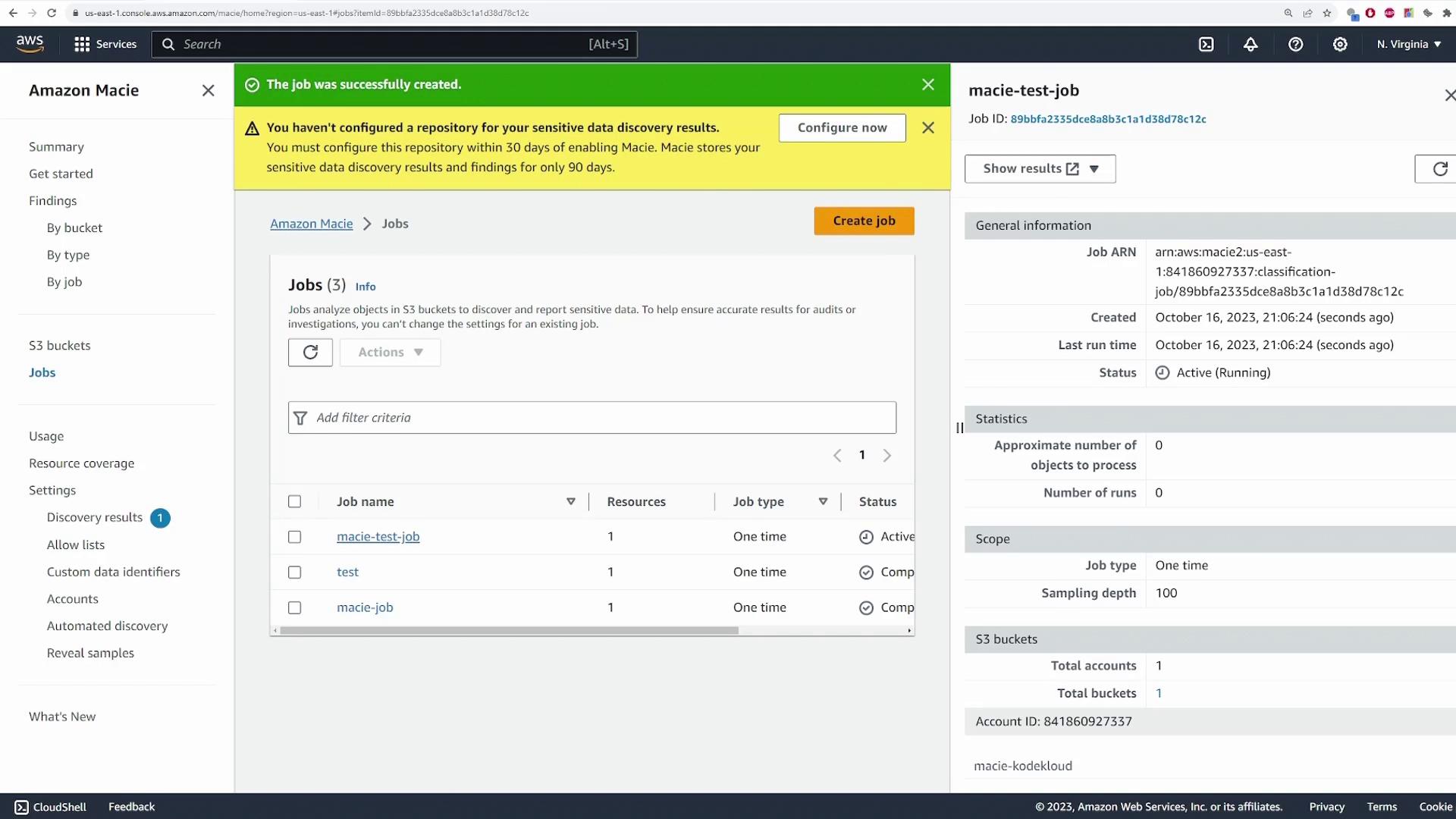Open Job type column filter arrow
Viewport: 1456px width, 819px height.
[x=823, y=501]
